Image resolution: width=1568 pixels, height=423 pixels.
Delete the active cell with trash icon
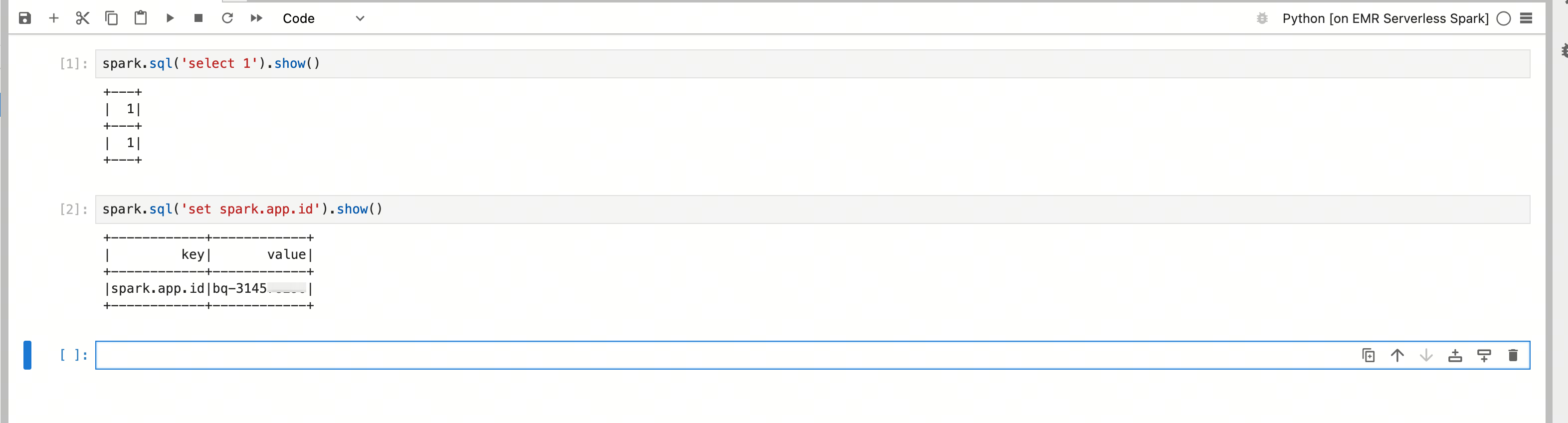pyautogui.click(x=1513, y=356)
